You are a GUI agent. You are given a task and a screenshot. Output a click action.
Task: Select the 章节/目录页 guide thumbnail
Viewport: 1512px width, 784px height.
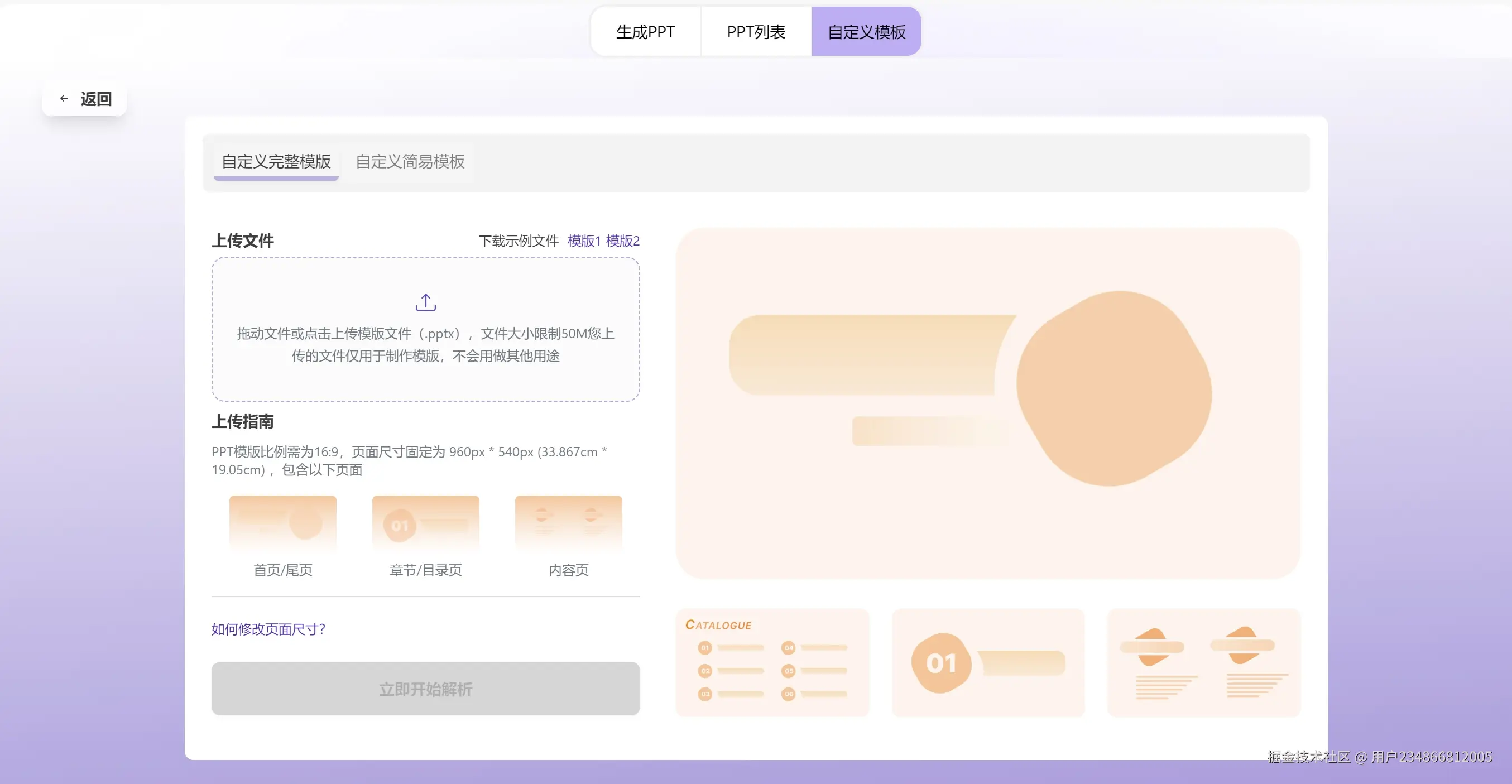425,523
